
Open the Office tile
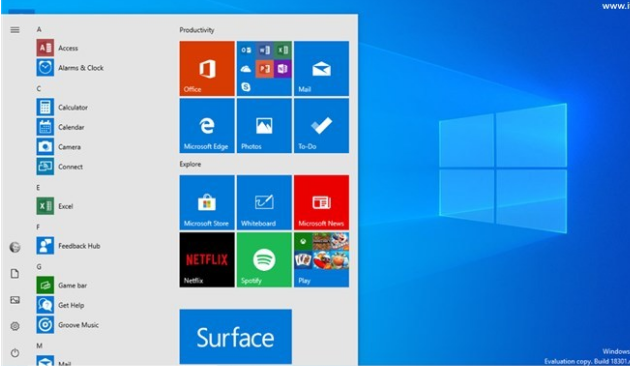(x=207, y=68)
